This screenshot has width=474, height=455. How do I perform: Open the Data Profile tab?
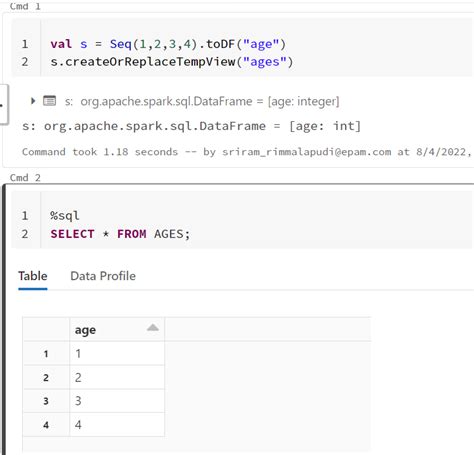103,276
